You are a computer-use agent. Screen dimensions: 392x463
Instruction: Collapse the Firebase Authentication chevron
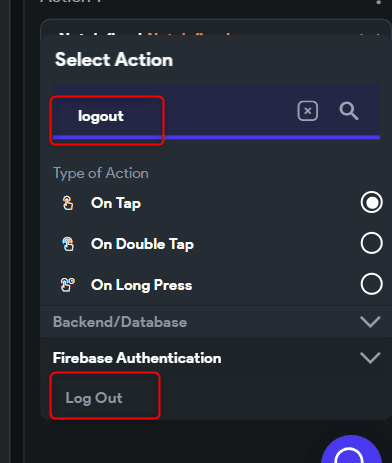pyautogui.click(x=370, y=358)
